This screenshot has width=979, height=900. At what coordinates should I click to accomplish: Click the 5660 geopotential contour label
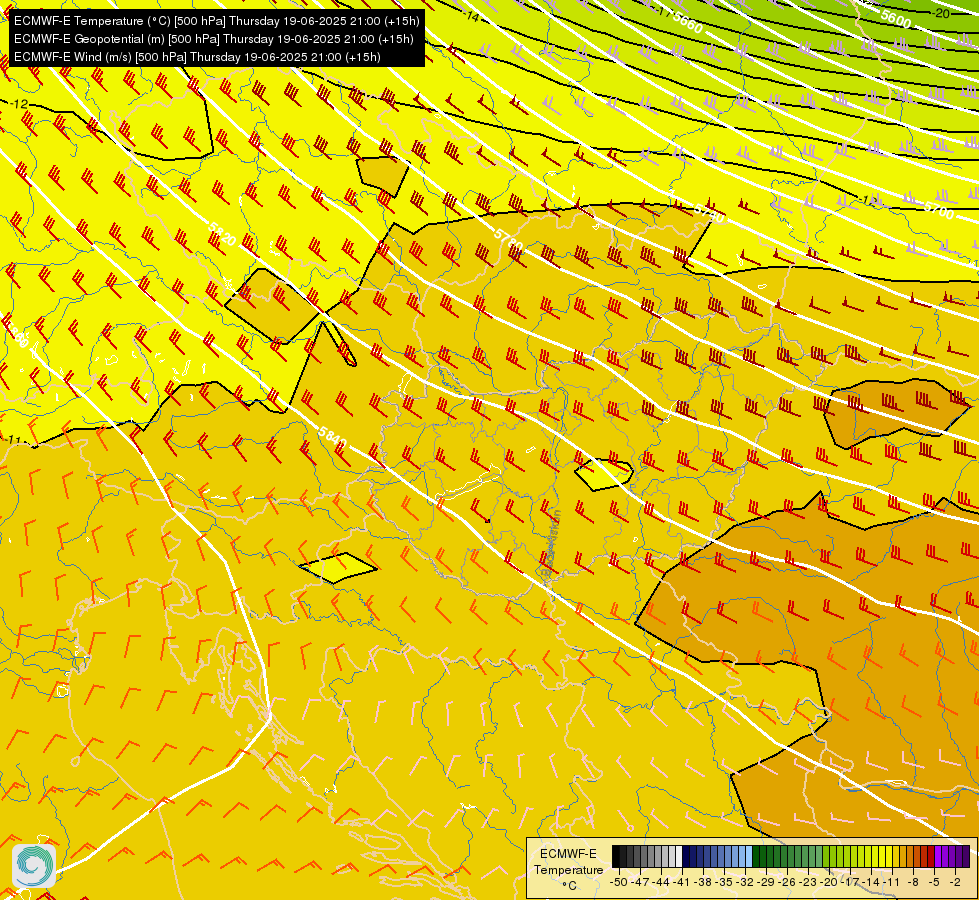click(688, 23)
